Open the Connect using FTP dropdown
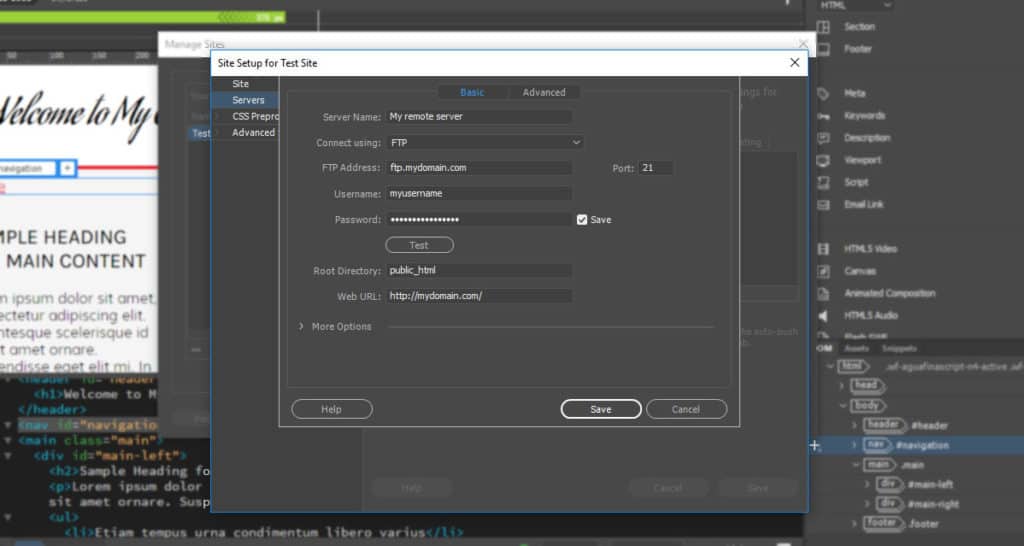 pyautogui.click(x=485, y=142)
